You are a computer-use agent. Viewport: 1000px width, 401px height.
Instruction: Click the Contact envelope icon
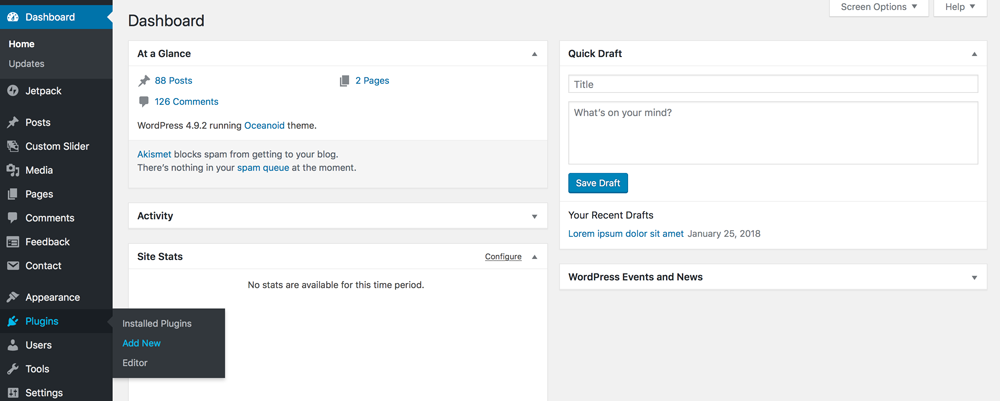point(13,266)
